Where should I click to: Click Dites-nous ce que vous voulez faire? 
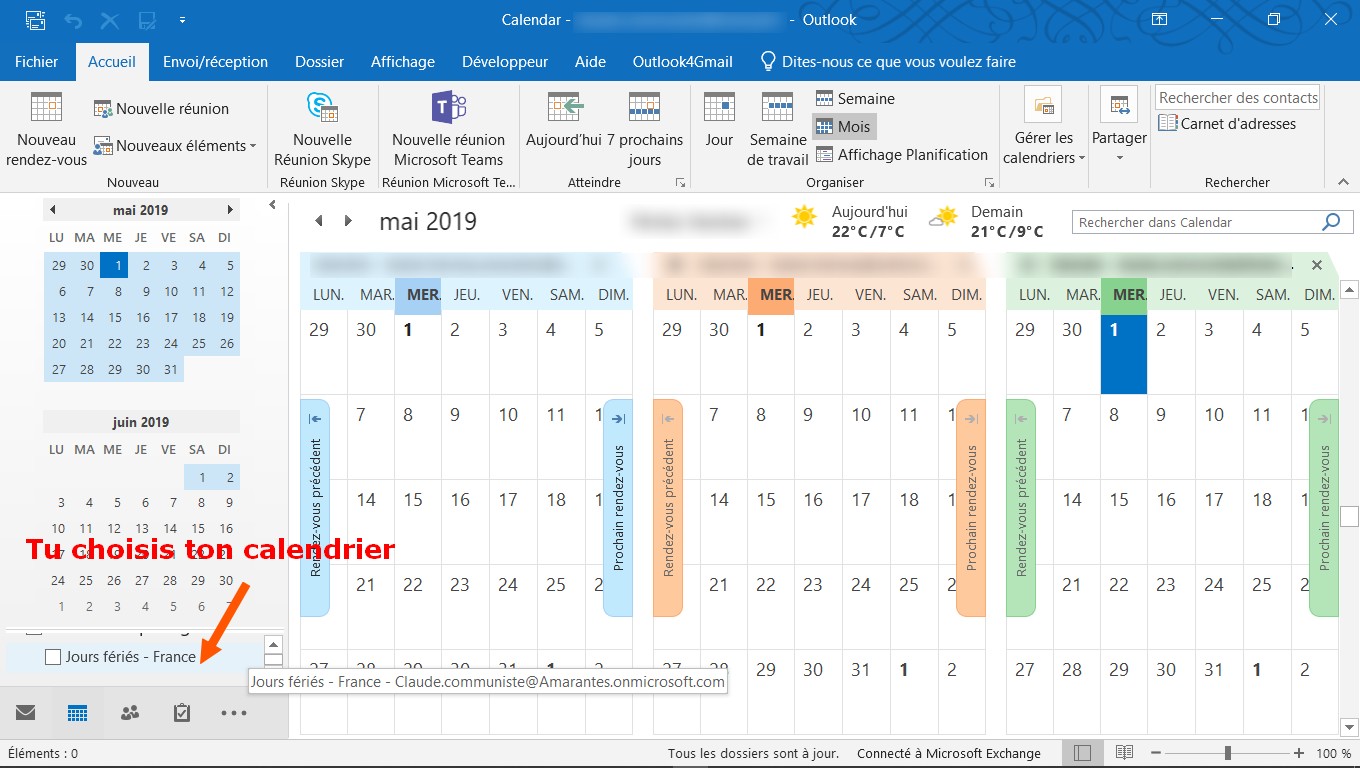[888, 61]
